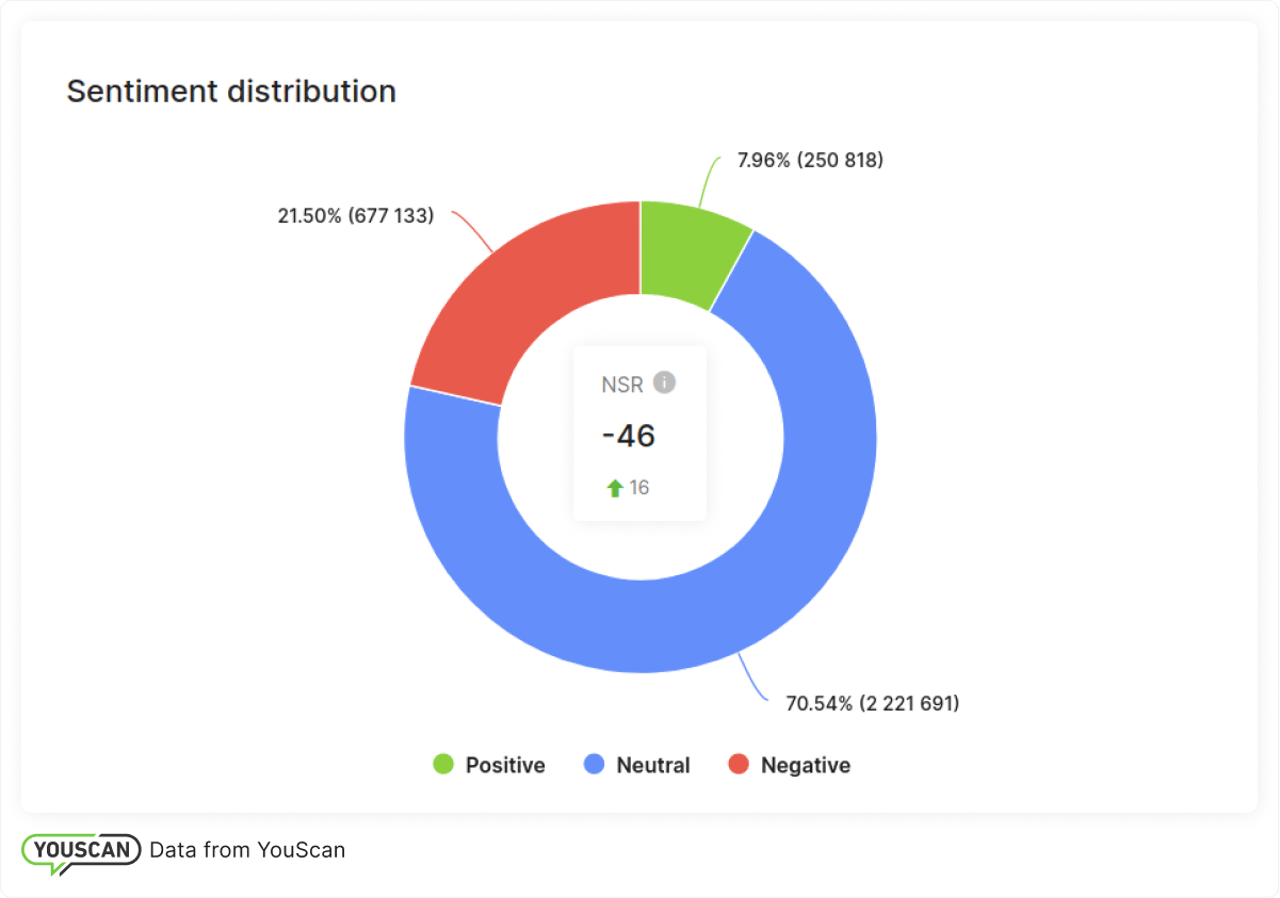Click the NSR label in the center card
The height and width of the screenshot is (898, 1280).
pos(622,385)
